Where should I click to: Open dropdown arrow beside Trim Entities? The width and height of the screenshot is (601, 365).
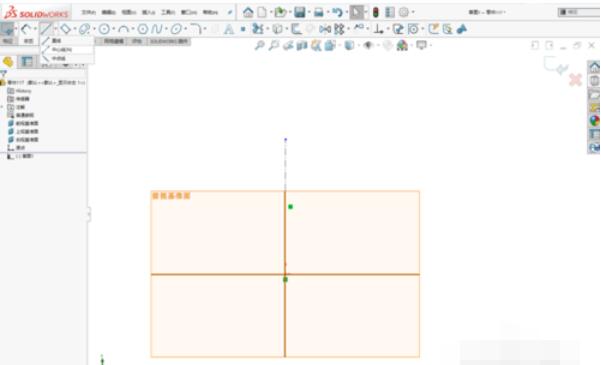pyautogui.click(x=267, y=29)
